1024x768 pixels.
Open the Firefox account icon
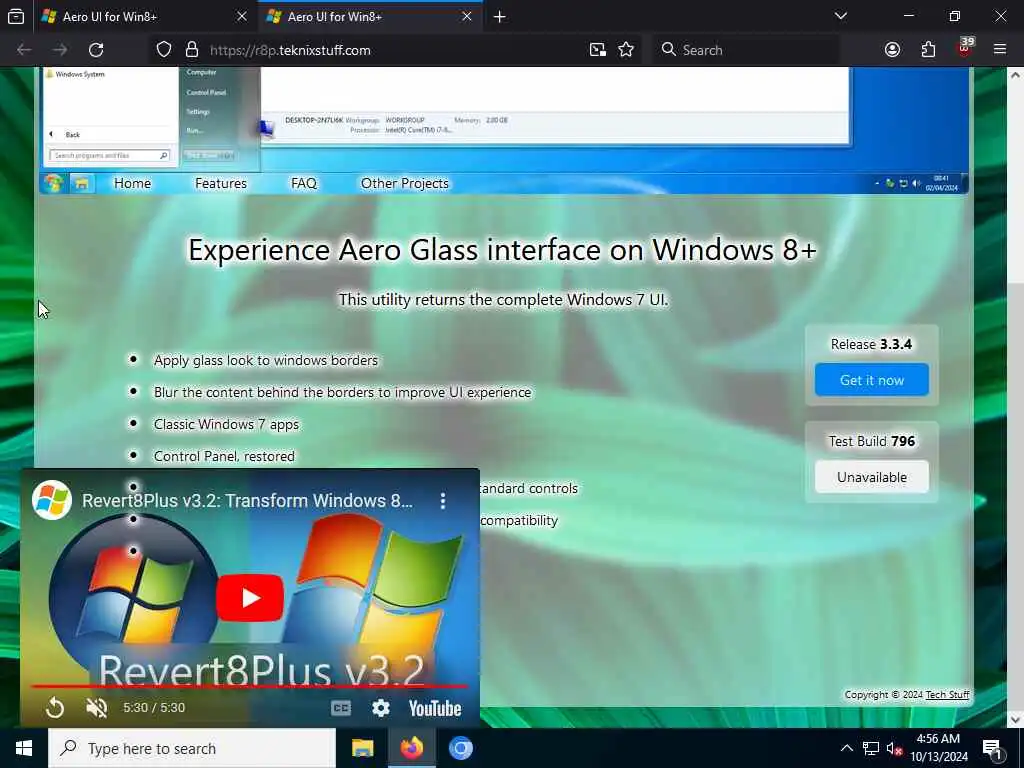pos(893,50)
